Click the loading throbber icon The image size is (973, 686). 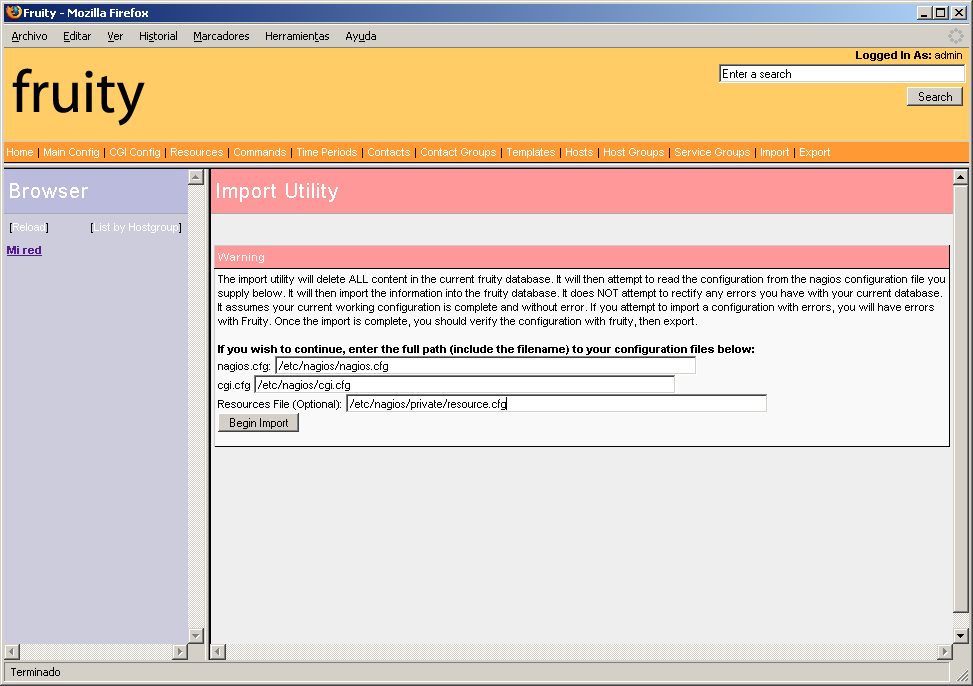point(956,36)
